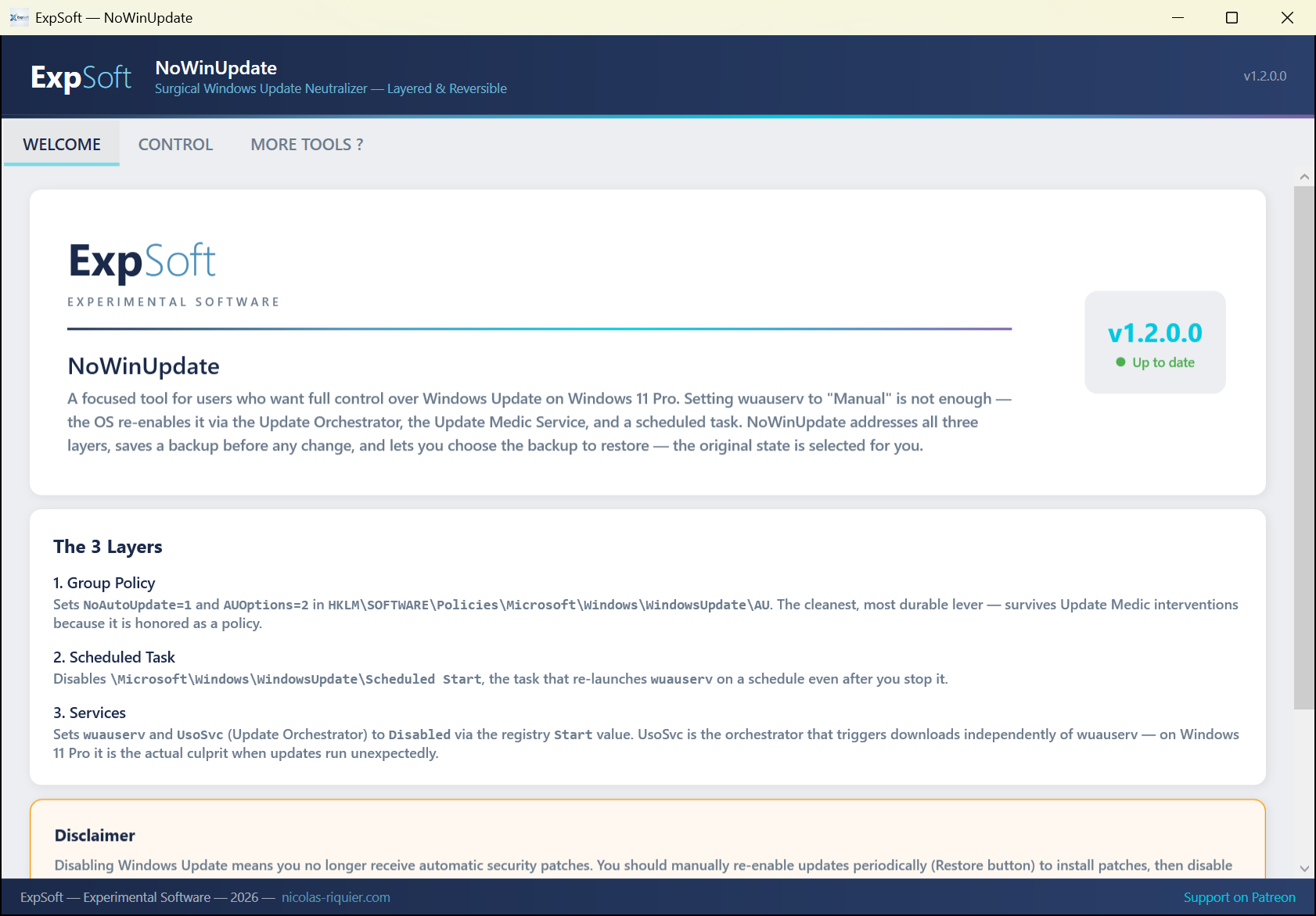Switch to the WELCOME tab
Viewport: 1316px width, 916px height.
click(x=62, y=144)
